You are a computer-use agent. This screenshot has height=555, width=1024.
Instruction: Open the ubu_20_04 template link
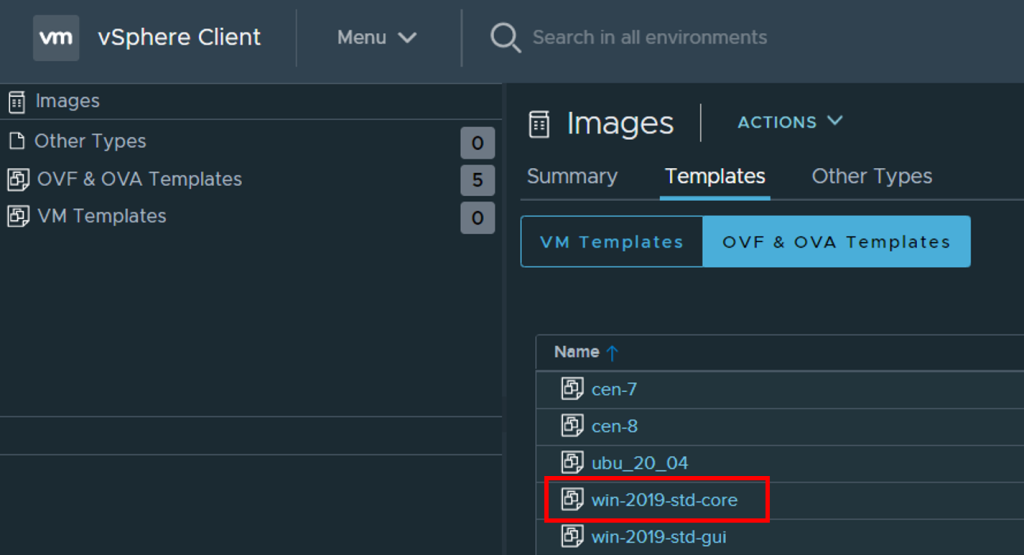(x=639, y=463)
